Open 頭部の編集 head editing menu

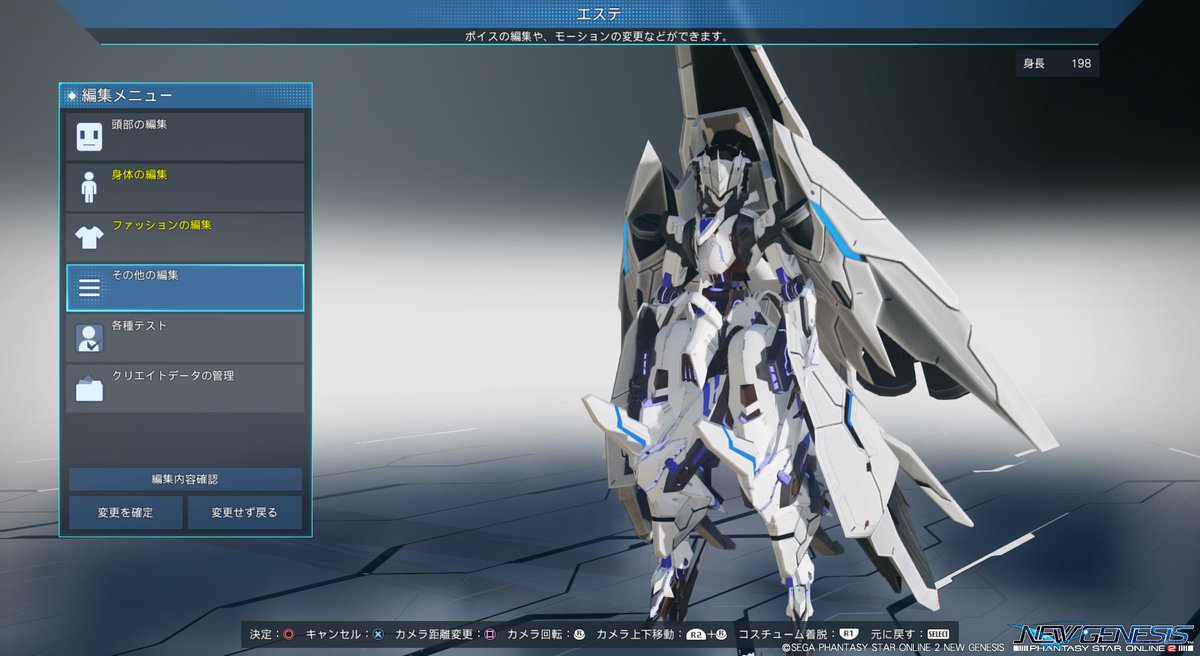(x=185, y=137)
